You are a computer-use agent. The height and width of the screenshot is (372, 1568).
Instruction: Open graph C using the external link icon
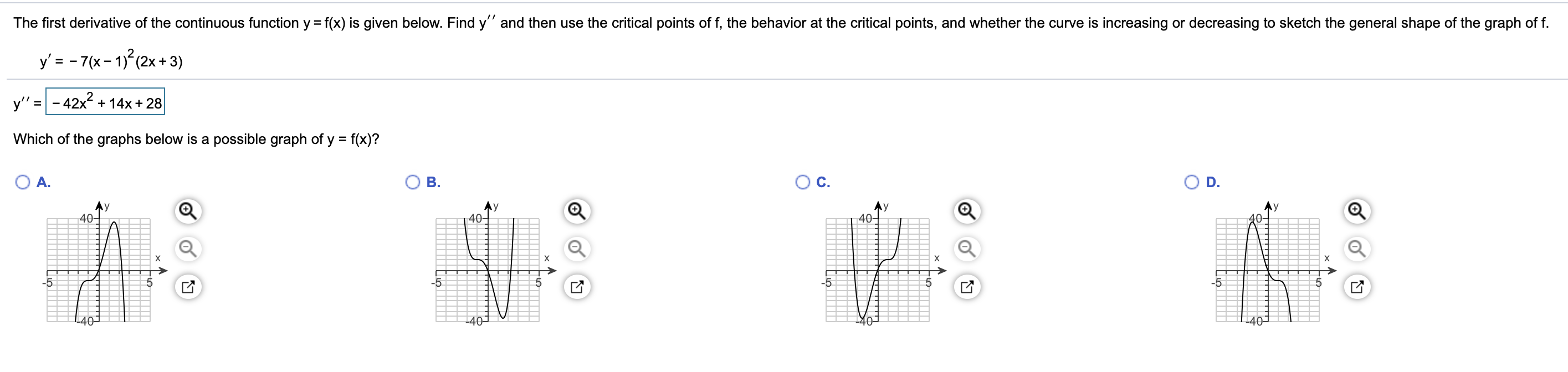[x=967, y=285]
